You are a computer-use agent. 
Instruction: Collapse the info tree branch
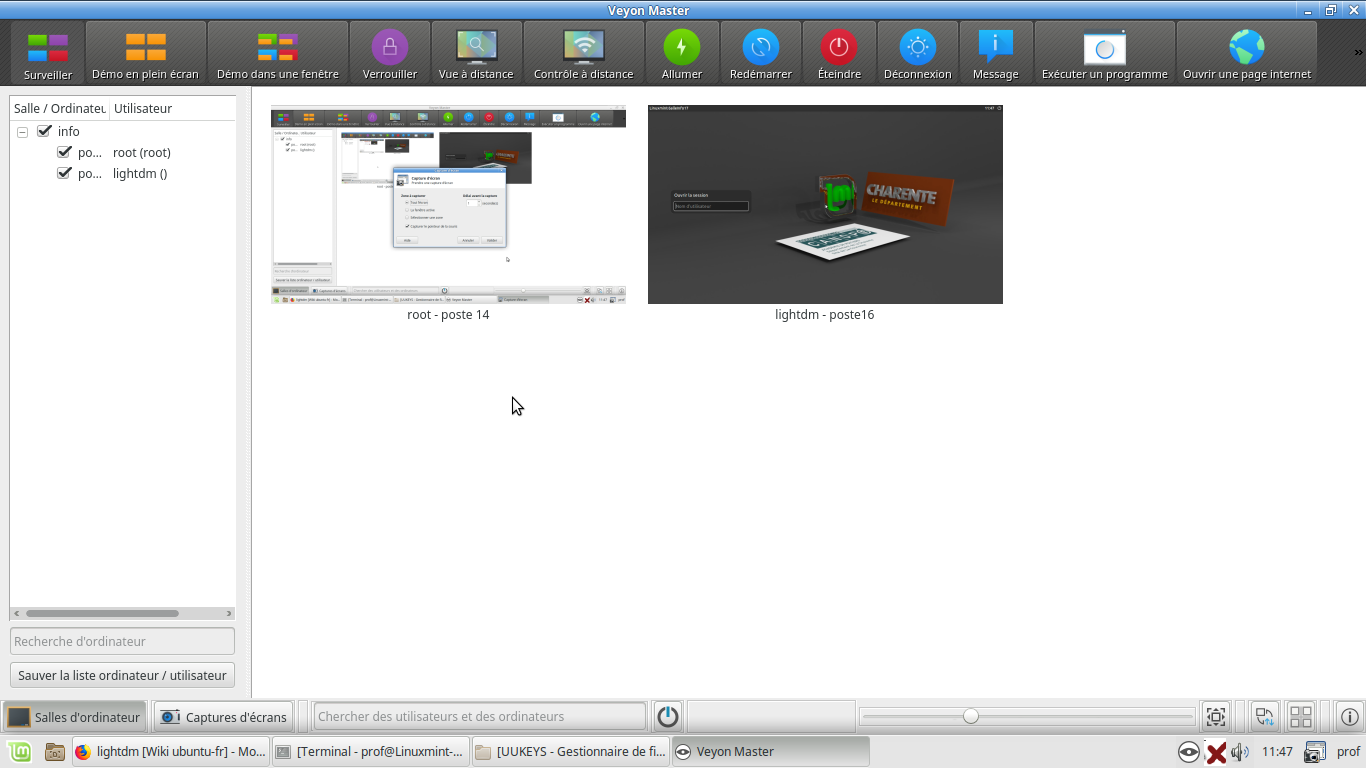click(22, 131)
